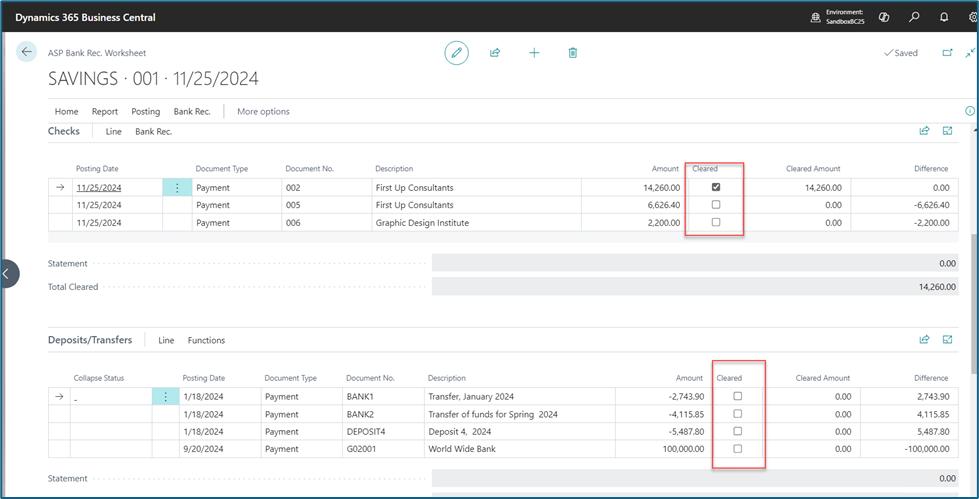Open Collapse Status column header
This screenshot has width=979, height=499.
[99, 378]
